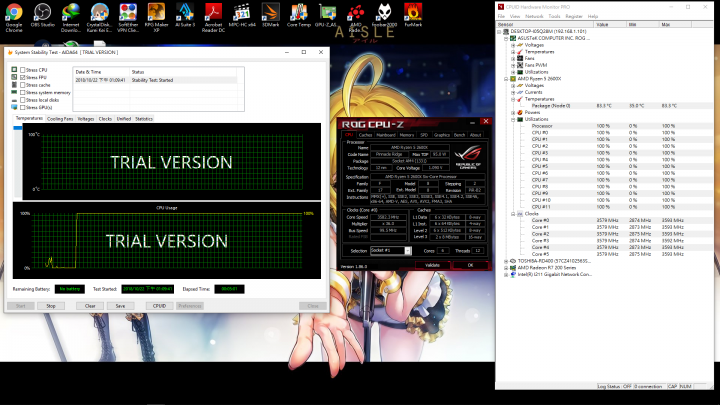This screenshot has width=720, height=405.
Task: Launch 3DMark desktop shortcut
Action: click(x=270, y=15)
